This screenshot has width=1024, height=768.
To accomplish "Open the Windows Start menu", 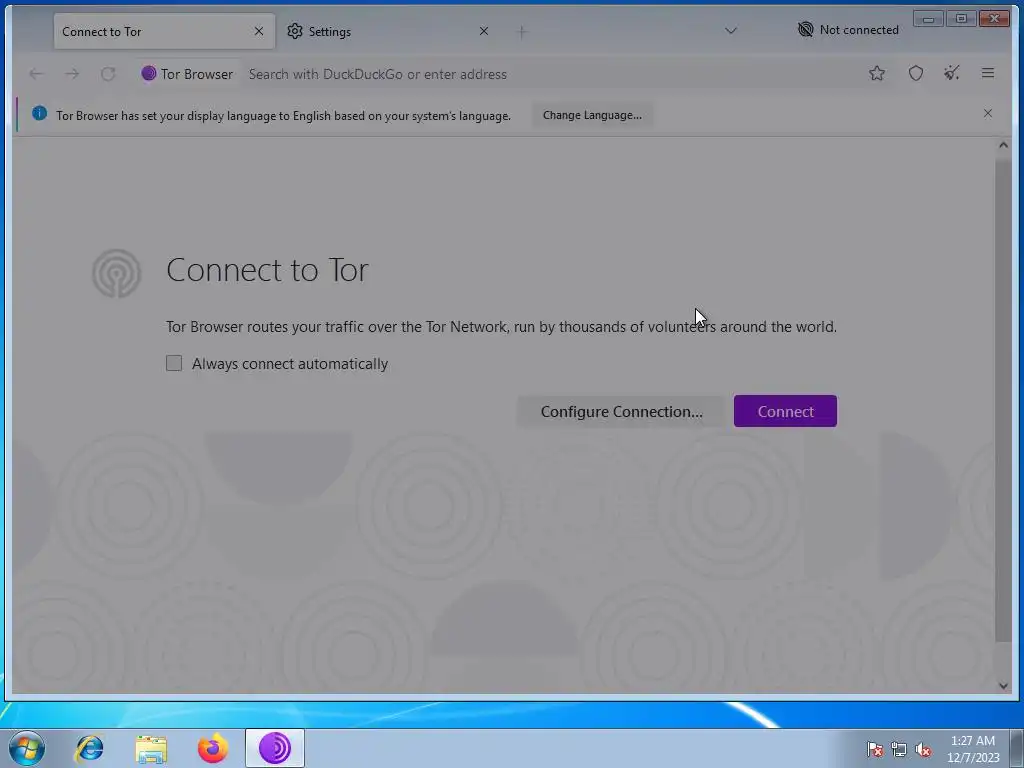I will [27, 748].
